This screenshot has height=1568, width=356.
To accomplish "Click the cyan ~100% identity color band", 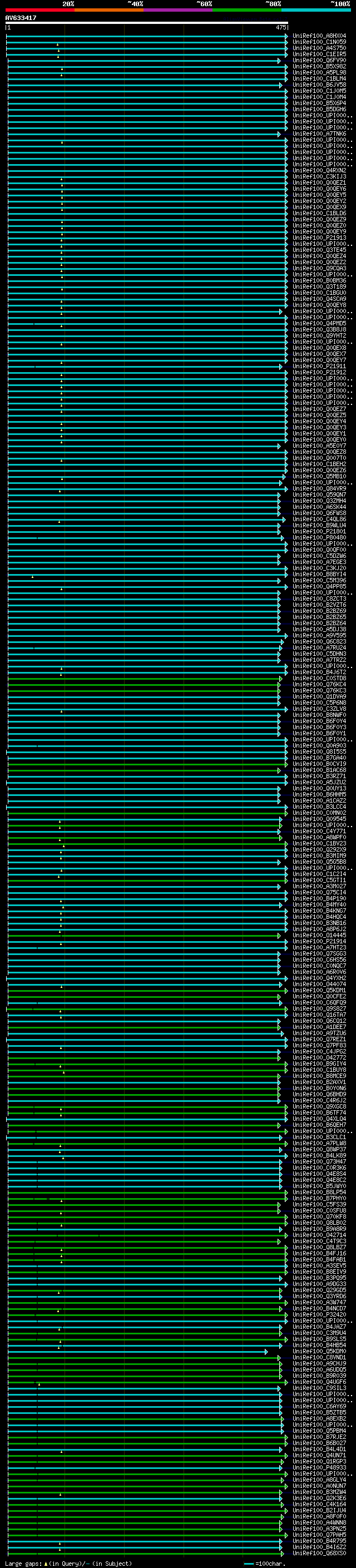I will 316,10.
